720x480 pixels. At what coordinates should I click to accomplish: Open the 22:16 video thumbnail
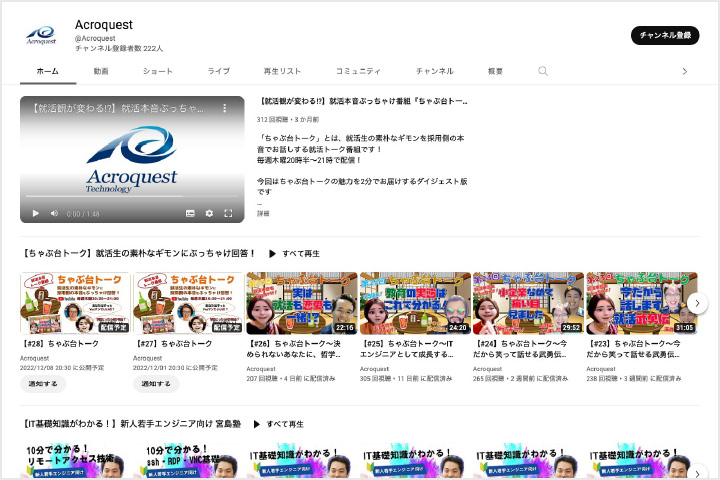click(x=302, y=303)
